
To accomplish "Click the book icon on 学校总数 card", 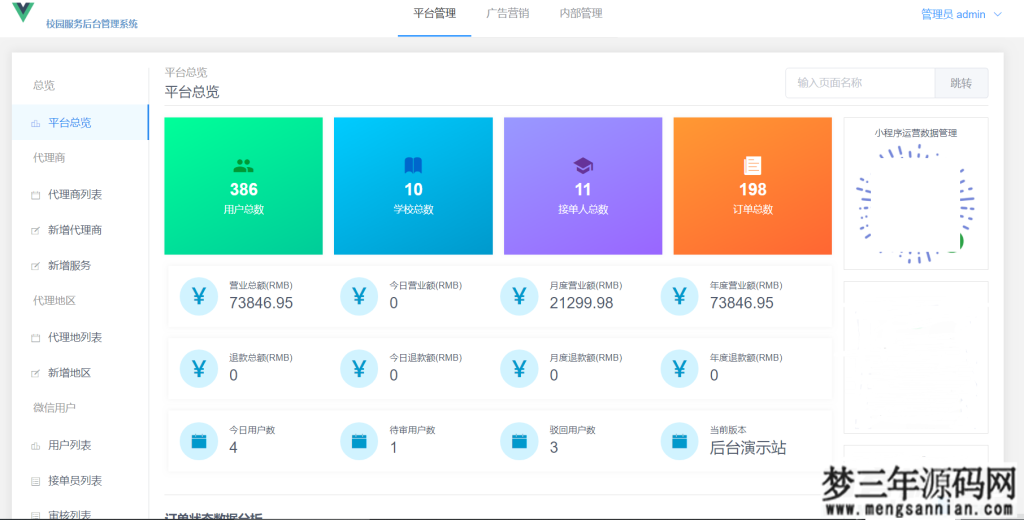I will click(413, 165).
